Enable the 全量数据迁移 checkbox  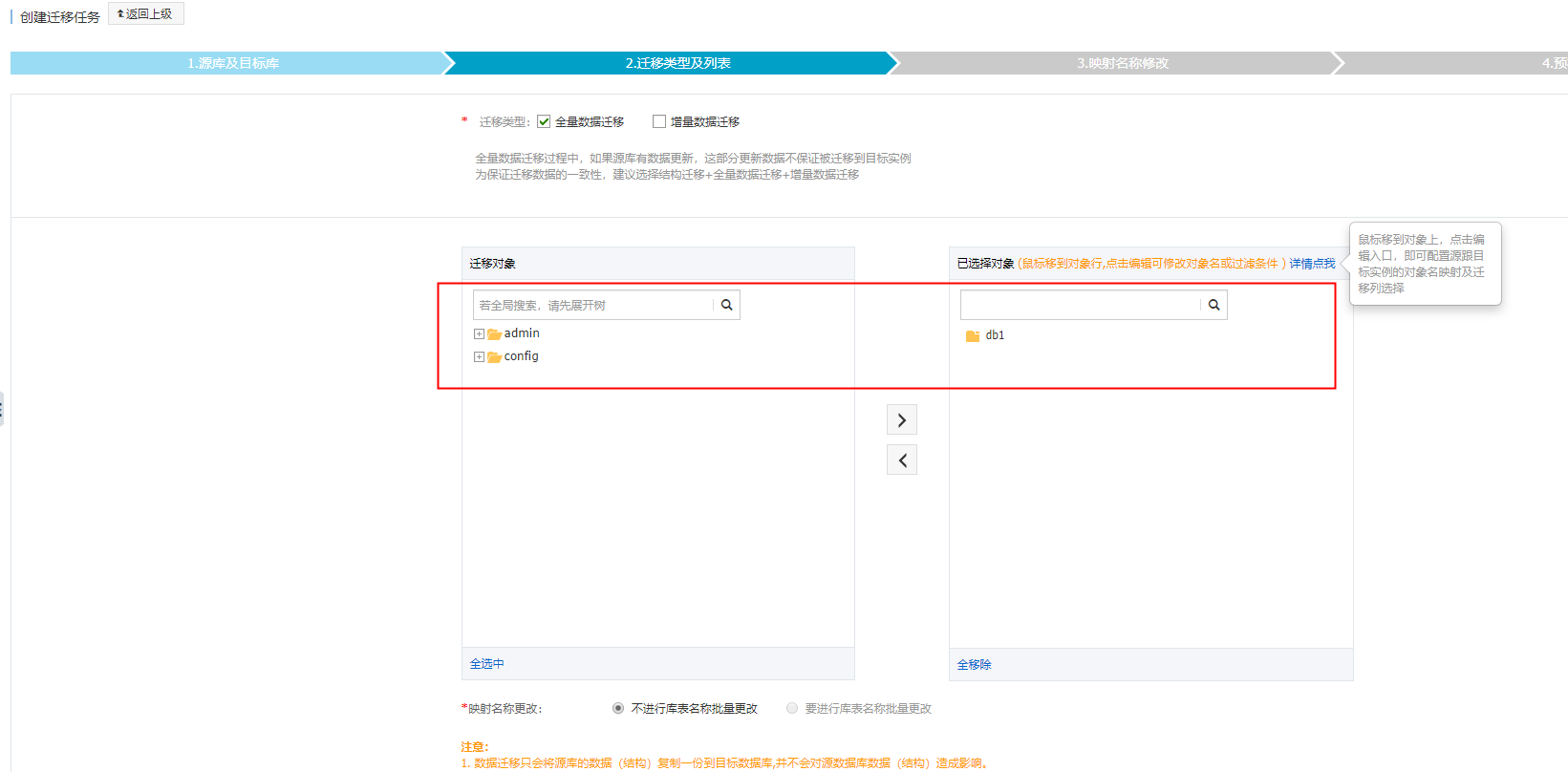(544, 121)
